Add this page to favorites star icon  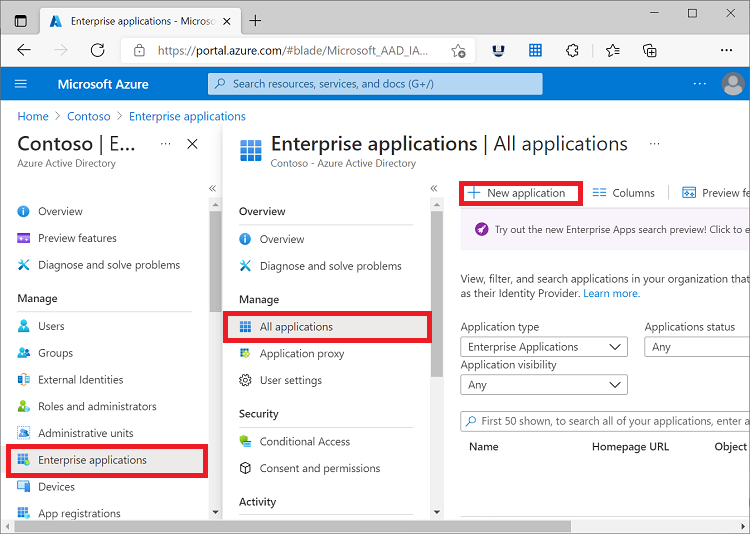tap(458, 51)
